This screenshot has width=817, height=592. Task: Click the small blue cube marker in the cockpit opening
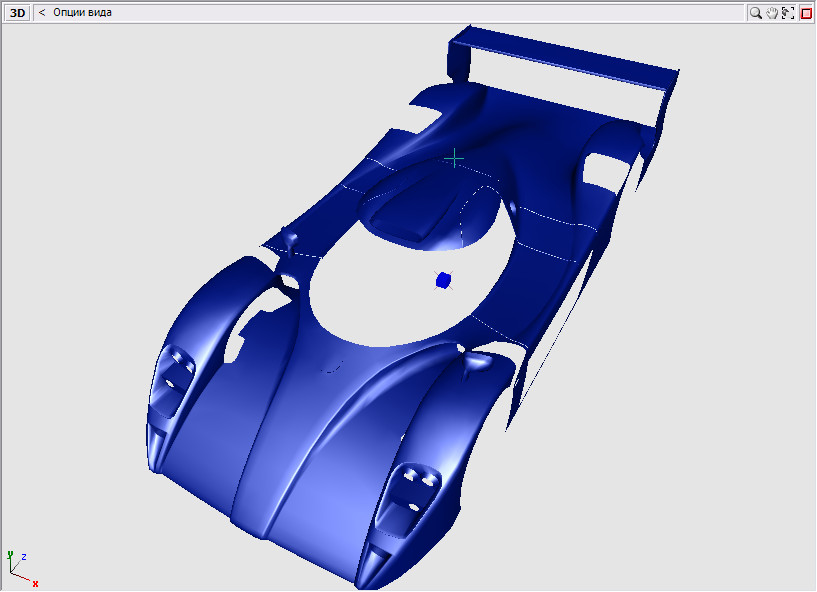tap(443, 280)
